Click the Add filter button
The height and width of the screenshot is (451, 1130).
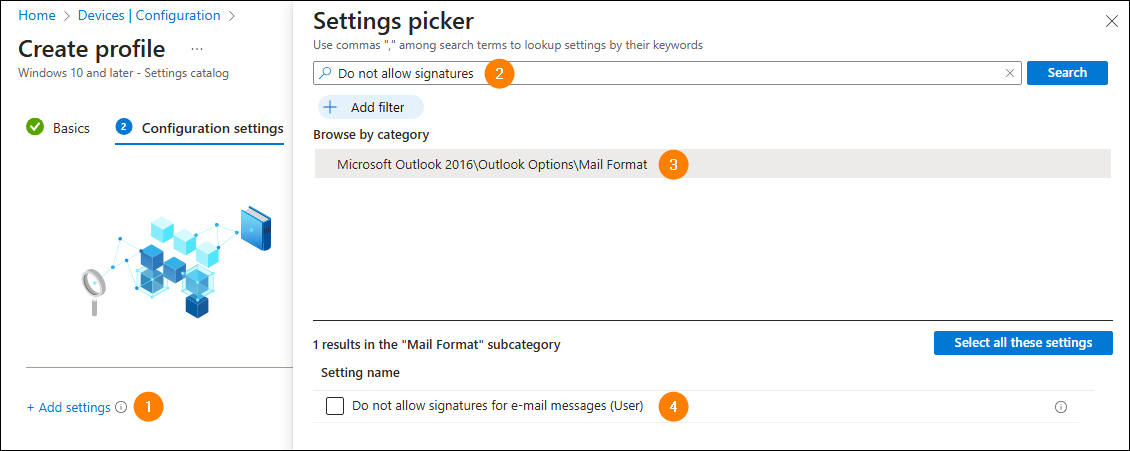(370, 107)
